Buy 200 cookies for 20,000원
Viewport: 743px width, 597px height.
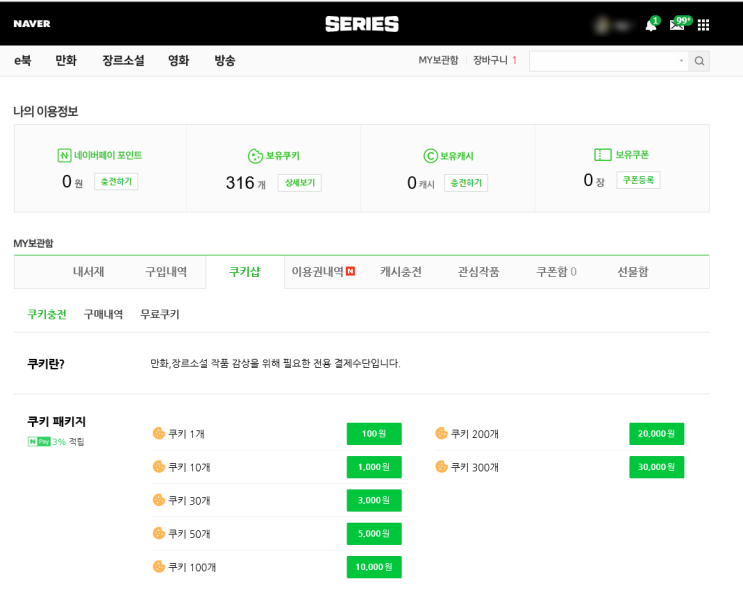click(x=656, y=434)
